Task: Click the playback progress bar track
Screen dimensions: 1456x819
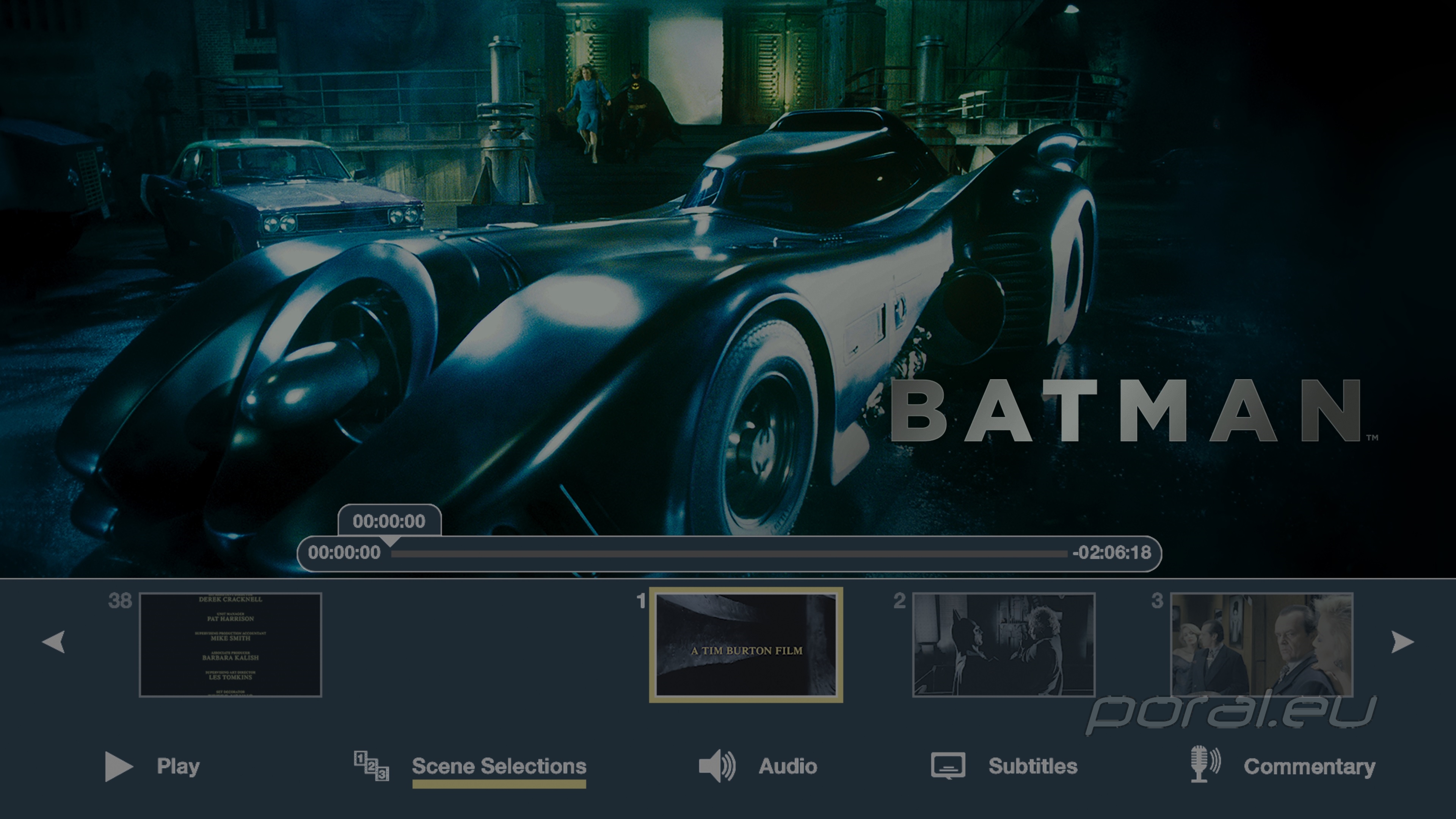Action: click(x=729, y=554)
